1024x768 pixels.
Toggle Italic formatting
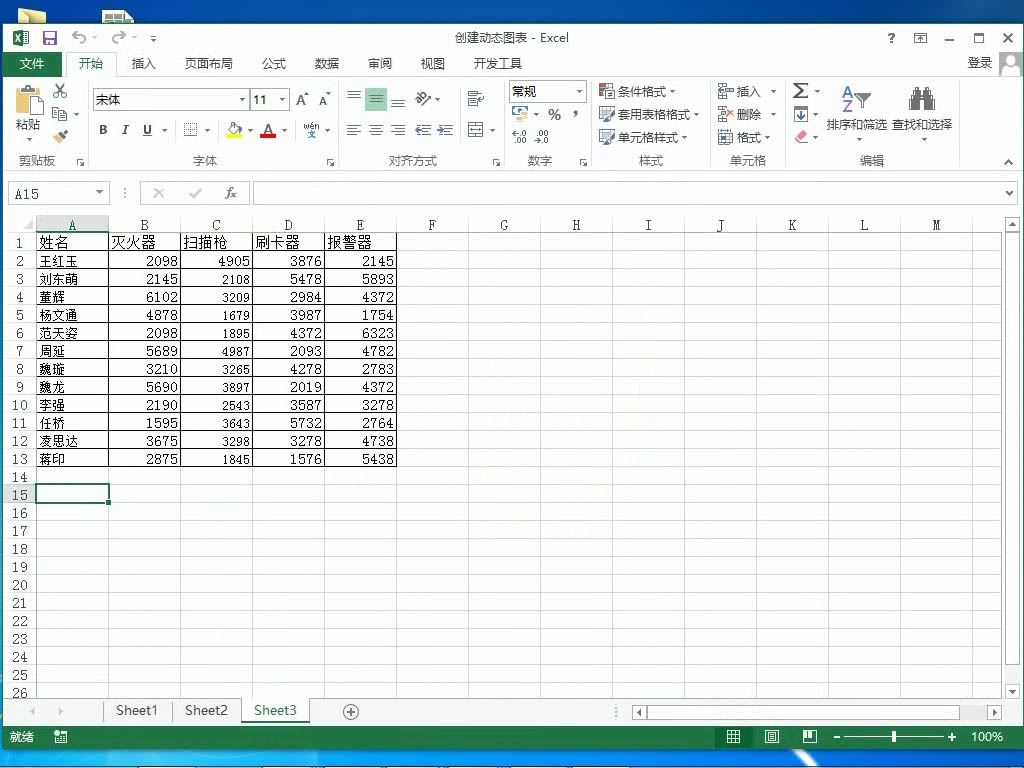[125, 129]
